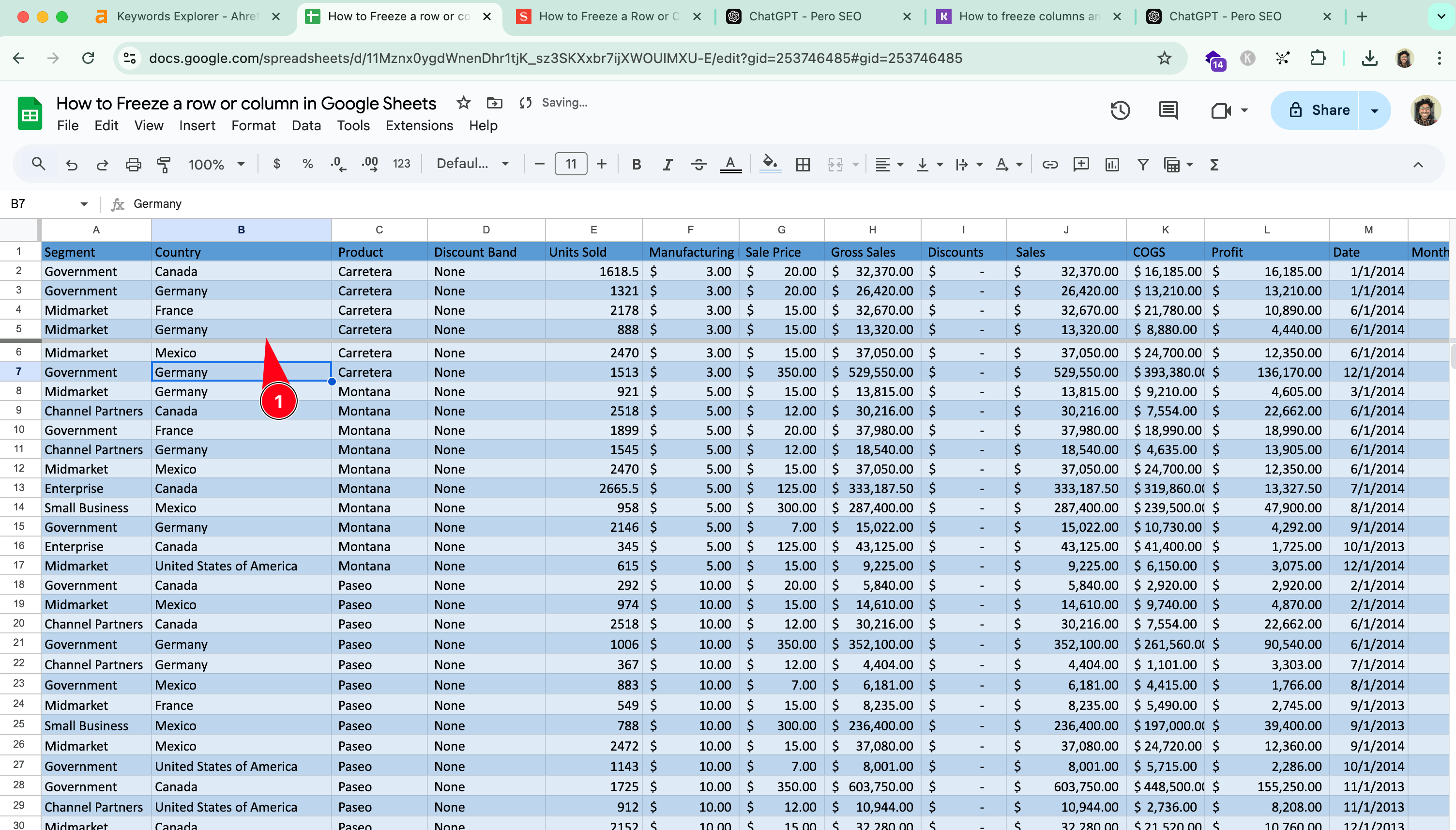
Task: Print the spreadsheet
Action: coord(133,164)
